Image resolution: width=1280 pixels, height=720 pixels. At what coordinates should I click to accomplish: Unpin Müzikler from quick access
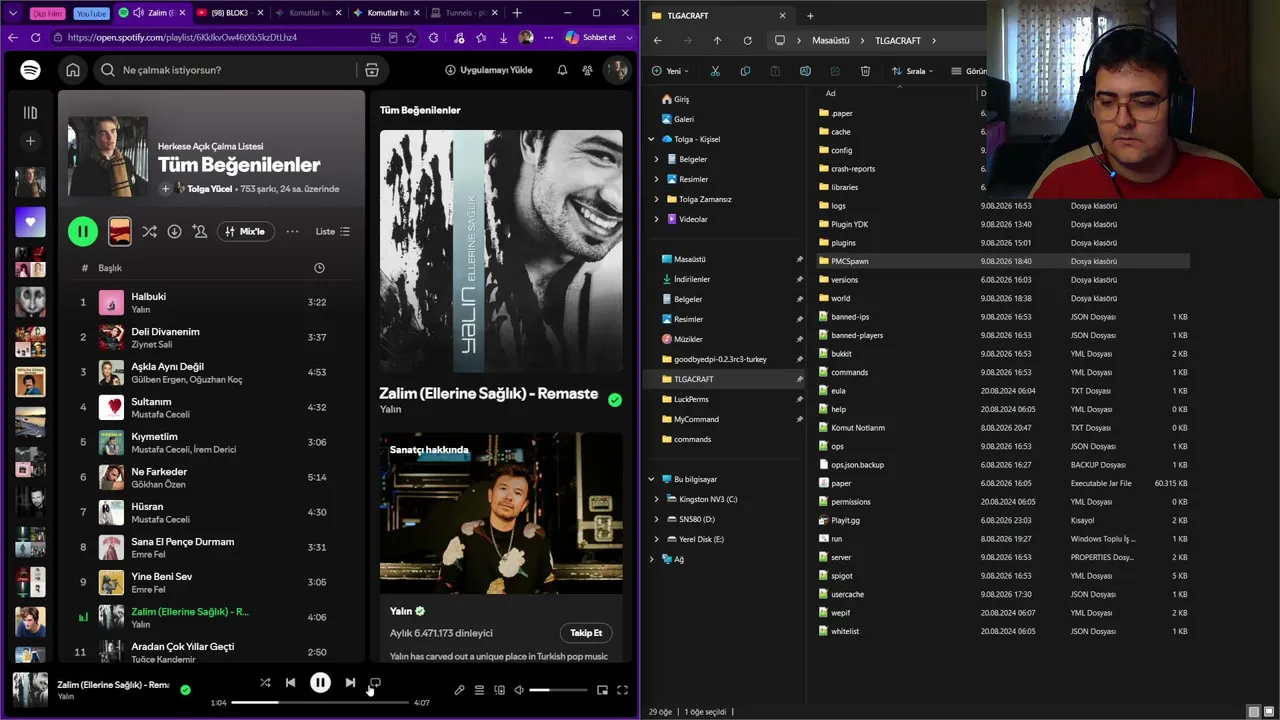(x=799, y=339)
